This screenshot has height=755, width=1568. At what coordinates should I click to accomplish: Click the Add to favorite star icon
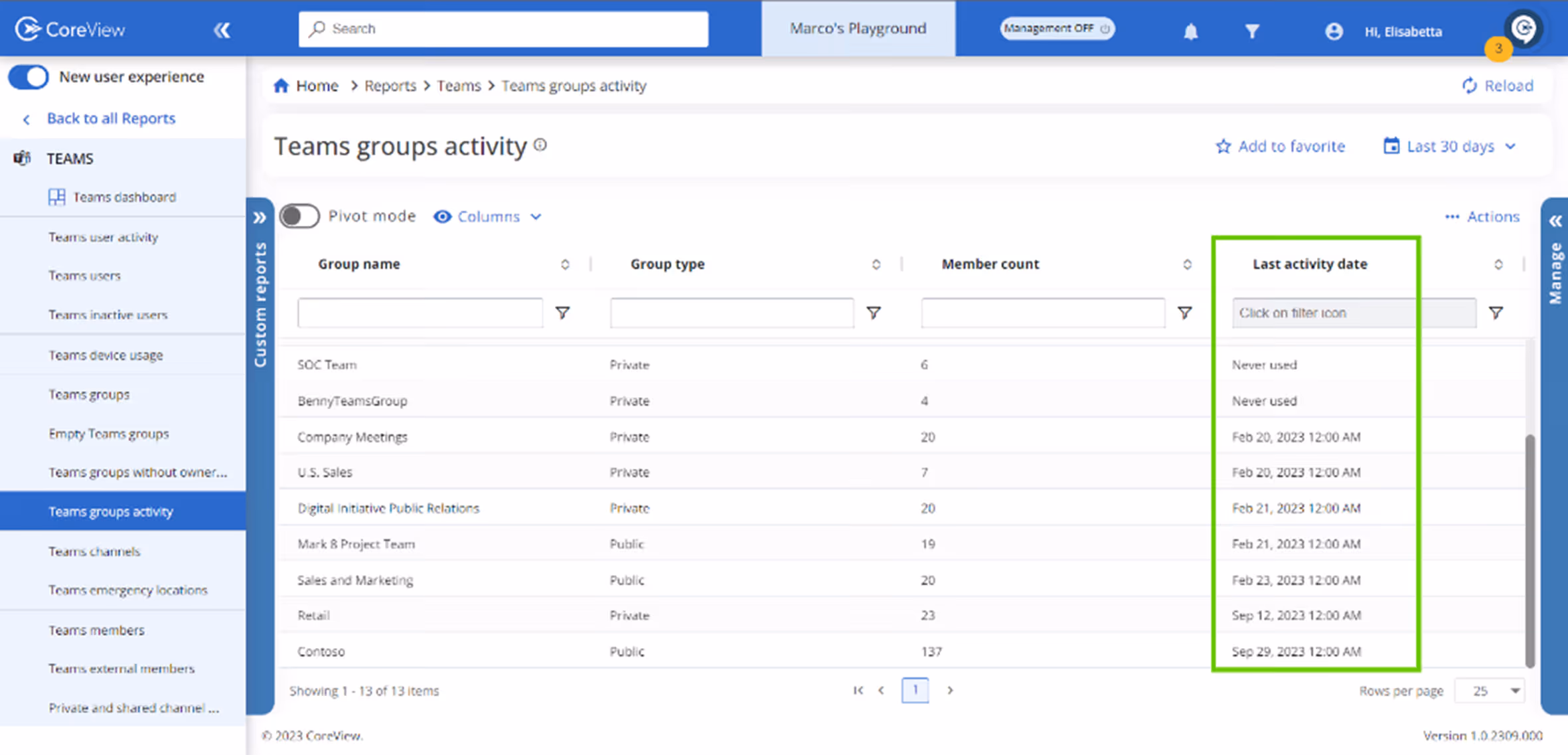coord(1223,146)
